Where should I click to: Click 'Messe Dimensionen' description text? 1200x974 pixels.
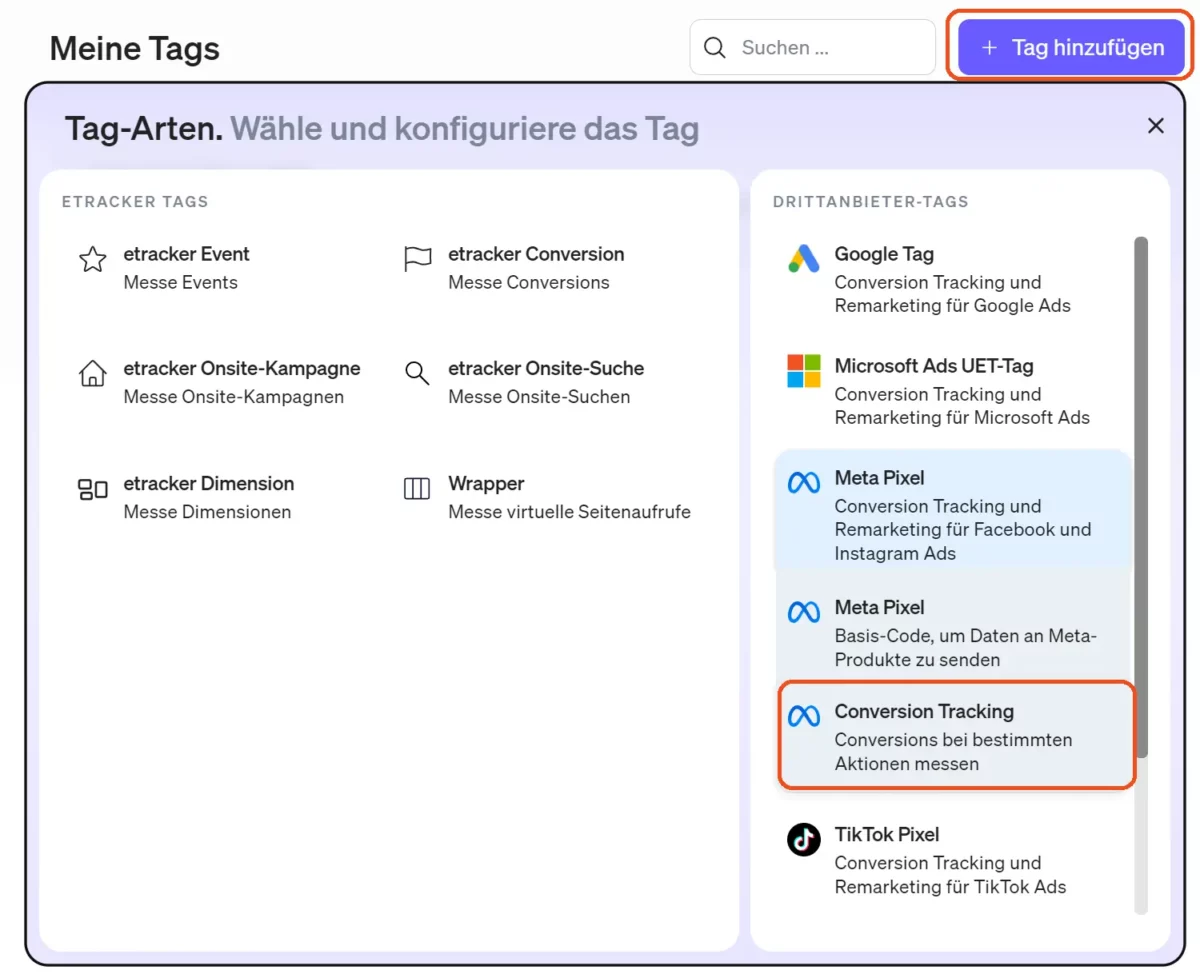pyautogui.click(x=208, y=512)
